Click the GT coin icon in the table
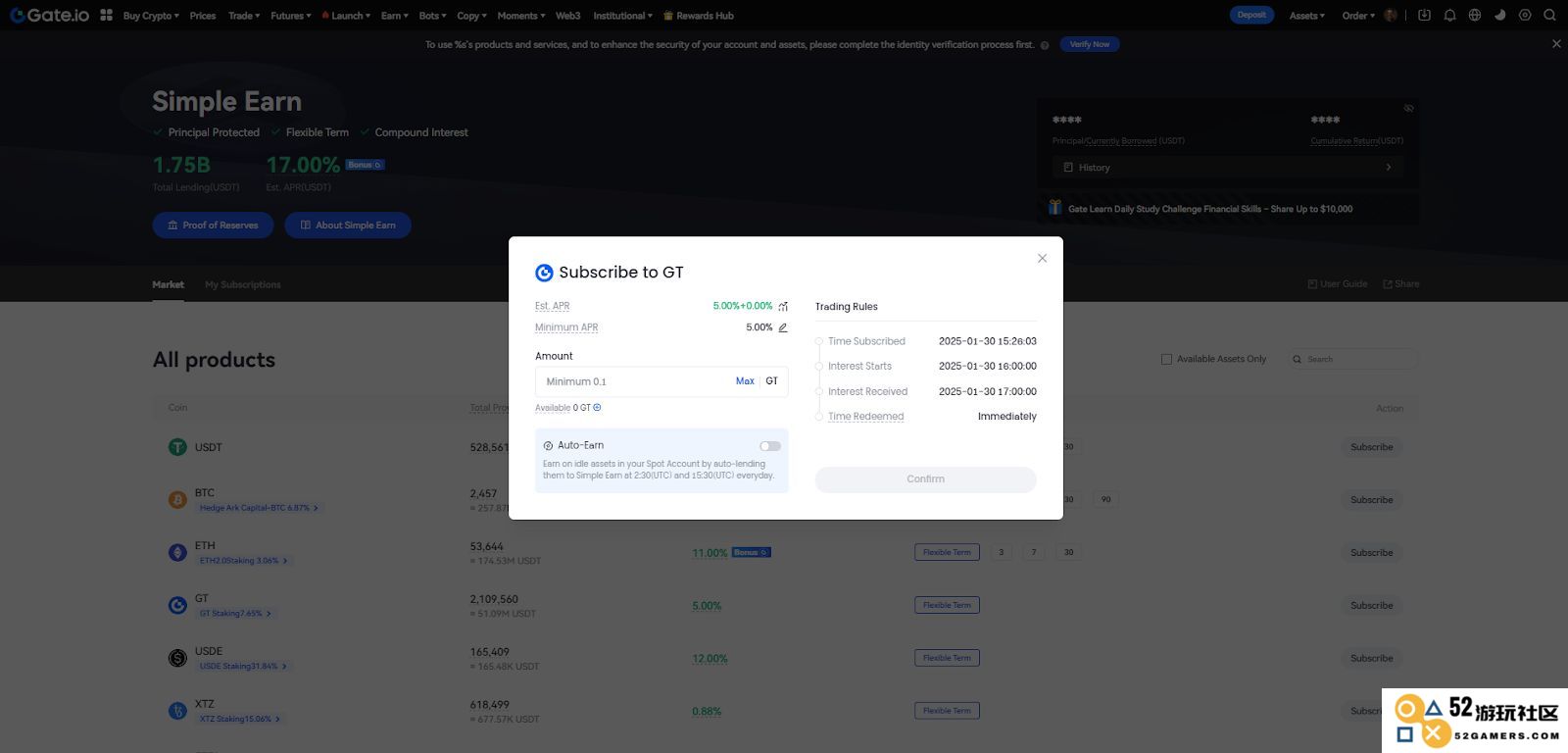 click(x=177, y=606)
